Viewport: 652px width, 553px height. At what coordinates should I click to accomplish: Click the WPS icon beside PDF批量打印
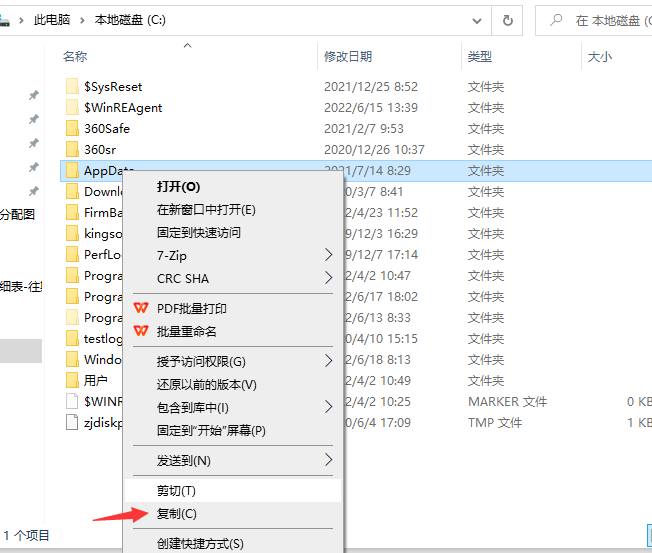point(141,308)
